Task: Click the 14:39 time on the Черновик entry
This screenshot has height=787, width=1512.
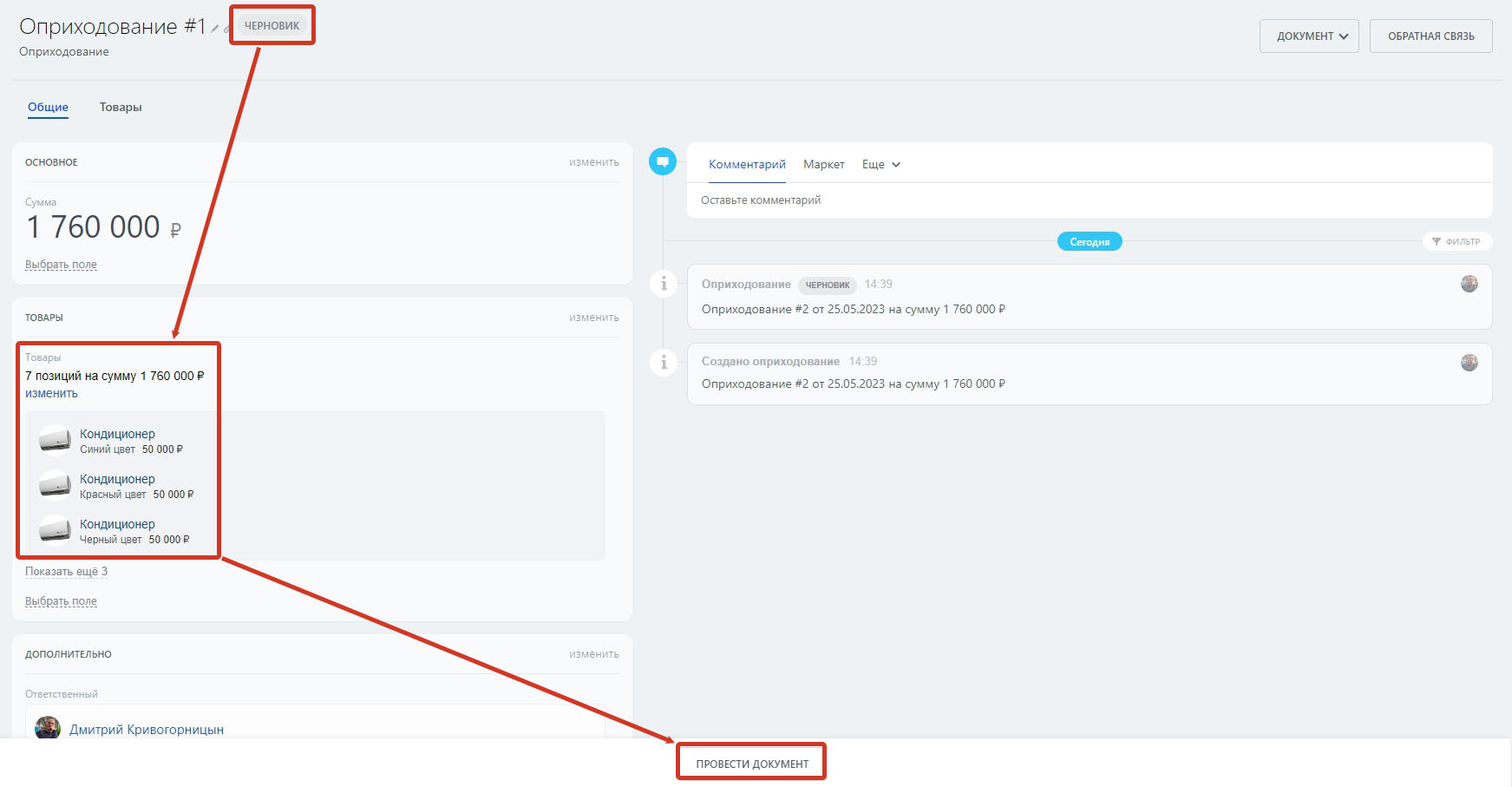Action: coord(878,285)
